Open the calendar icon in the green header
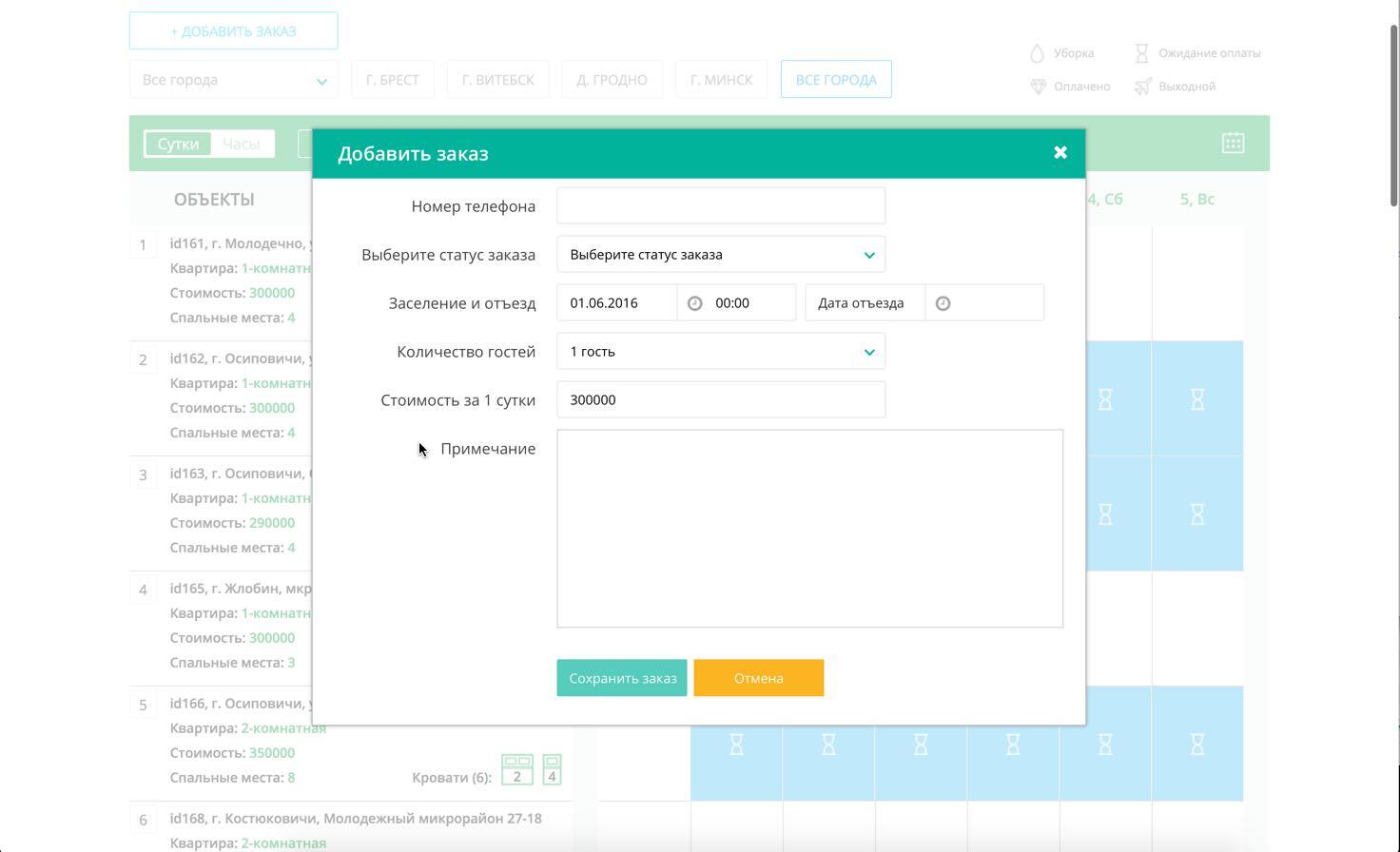This screenshot has width=1400, height=852. (x=1233, y=143)
